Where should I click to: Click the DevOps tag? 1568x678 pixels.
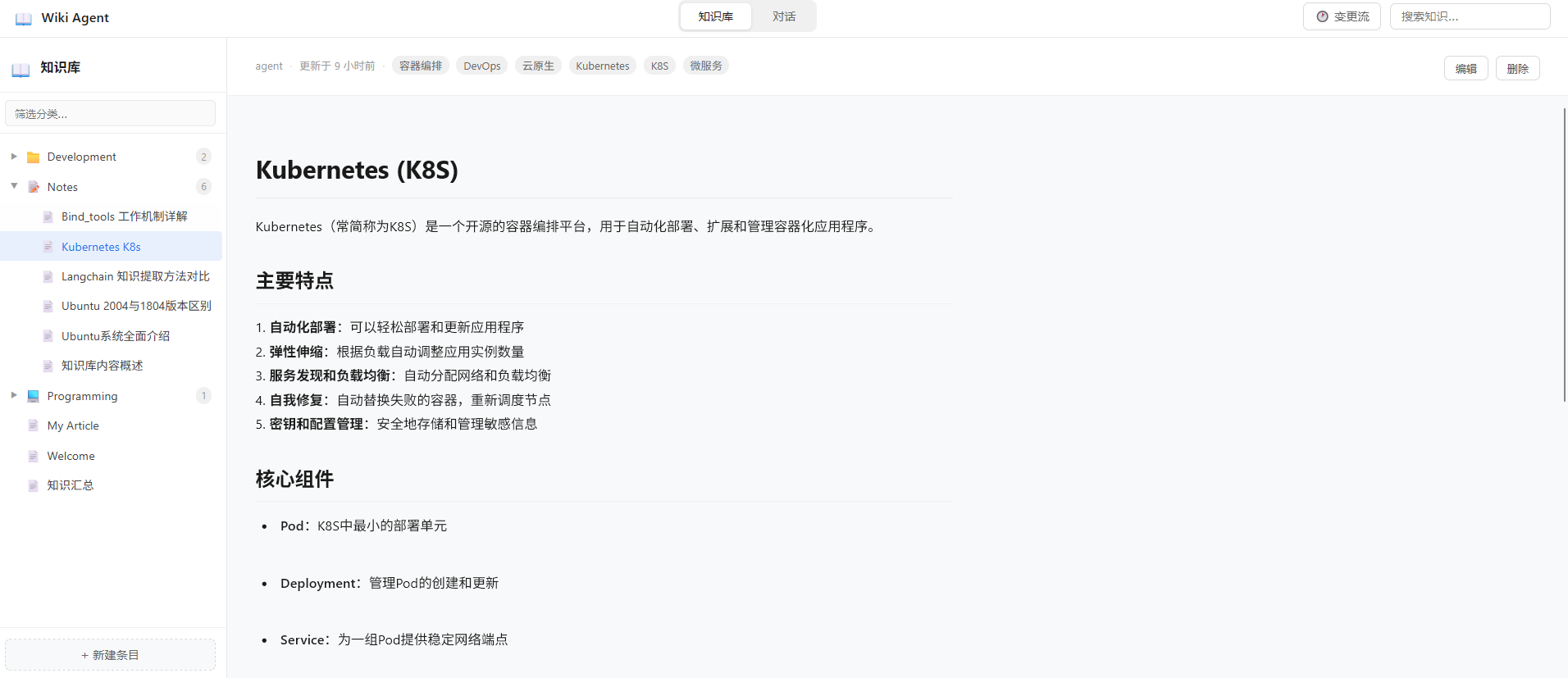pos(482,66)
